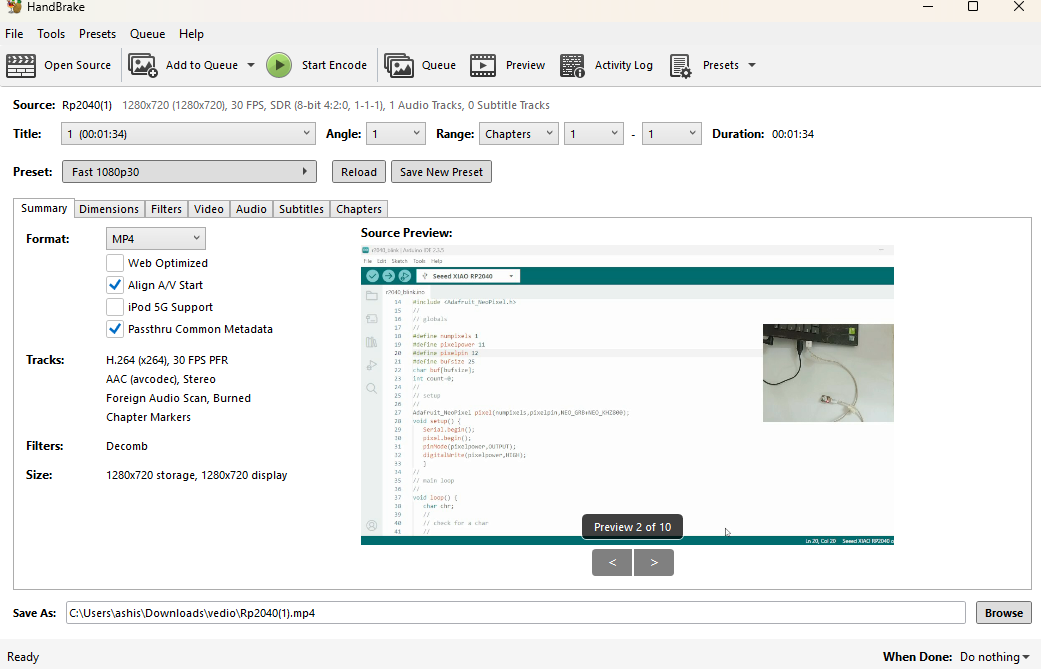Open the Angle dropdown

point(396,133)
